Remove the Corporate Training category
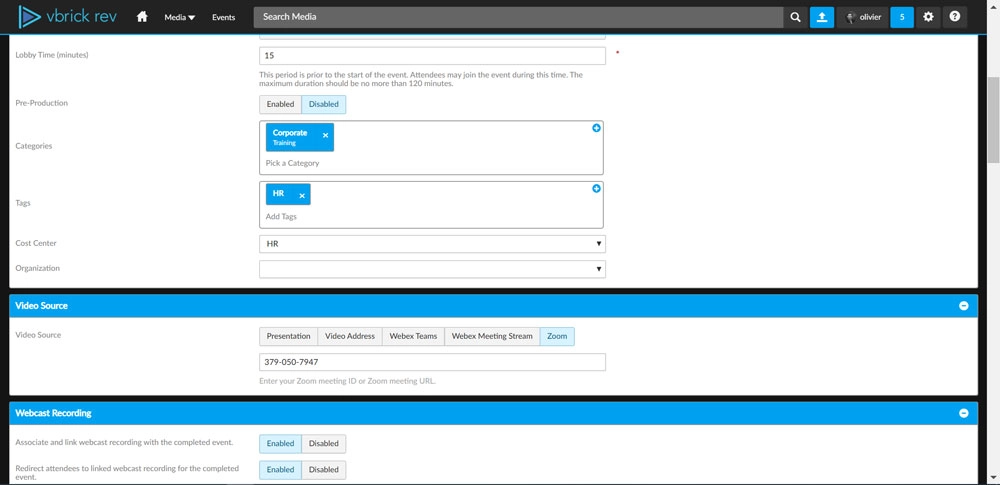The image size is (1000, 485). [x=325, y=136]
